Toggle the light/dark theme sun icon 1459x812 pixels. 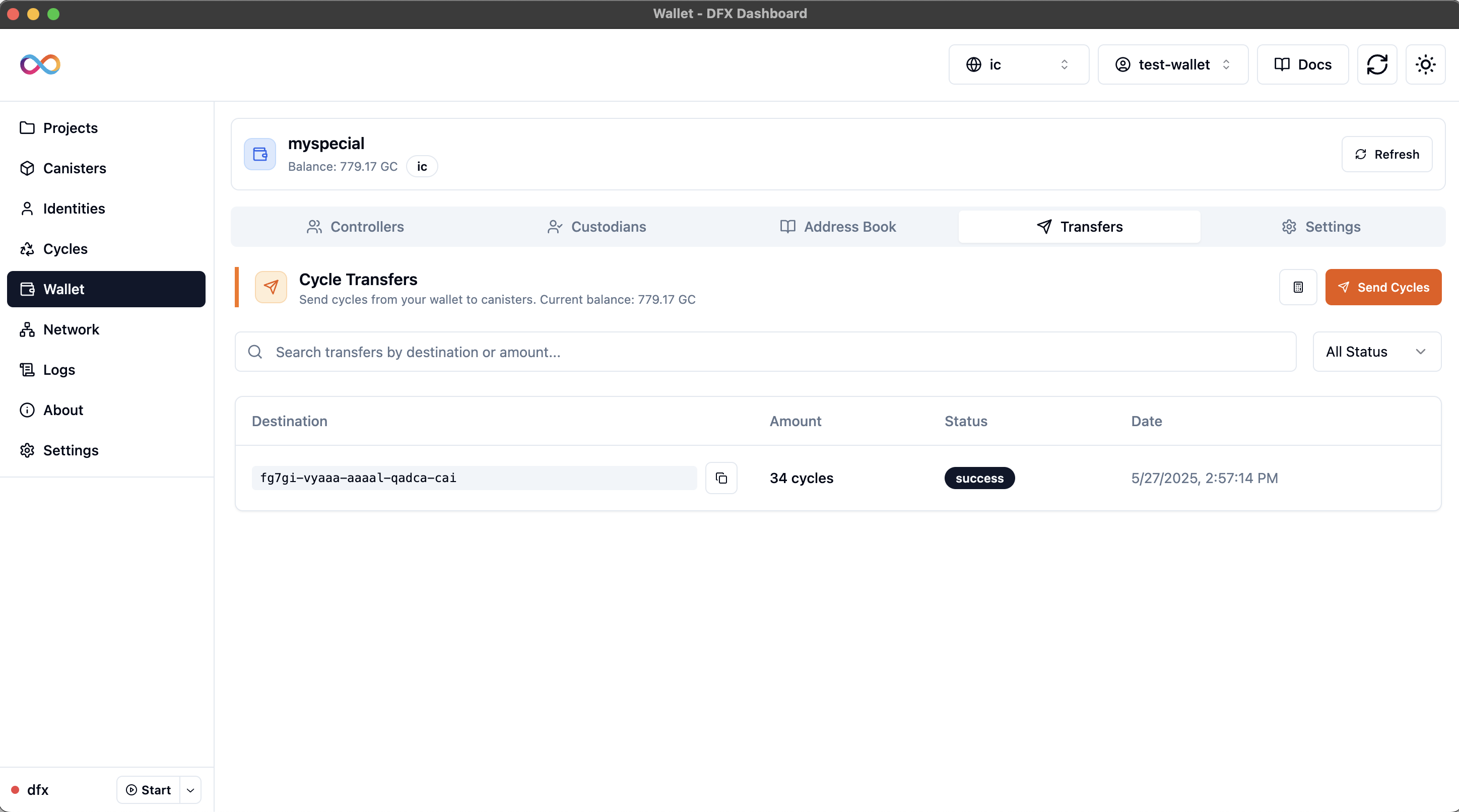pyautogui.click(x=1425, y=64)
